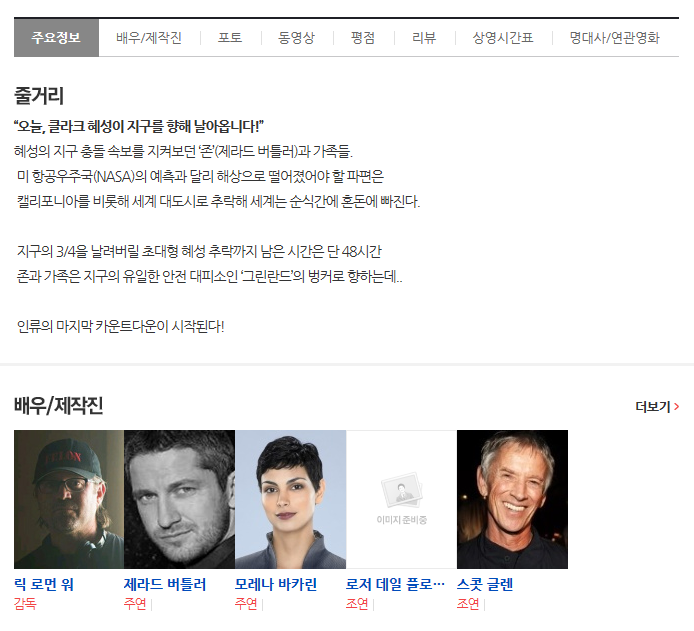
Task: Click the red arrow next to 더보기
Action: [x=676, y=407]
